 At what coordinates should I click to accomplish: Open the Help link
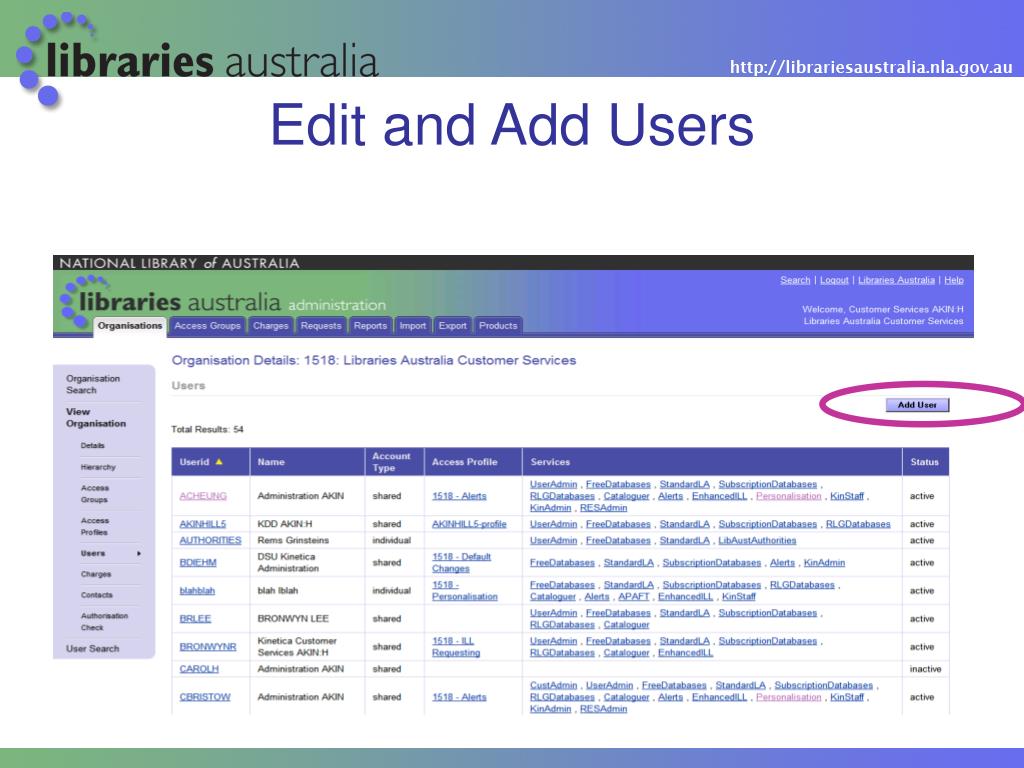[953, 280]
